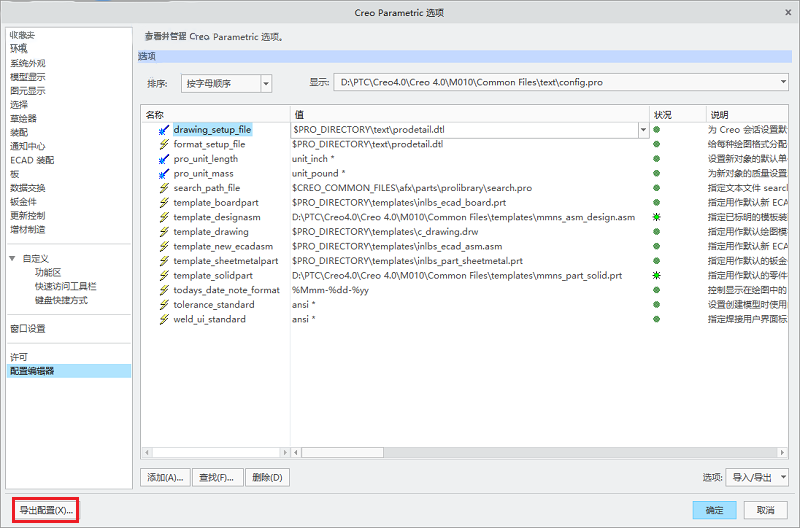Click the lightning icon beside weld_ui_standard
The width and height of the screenshot is (800, 528).
coord(163,319)
